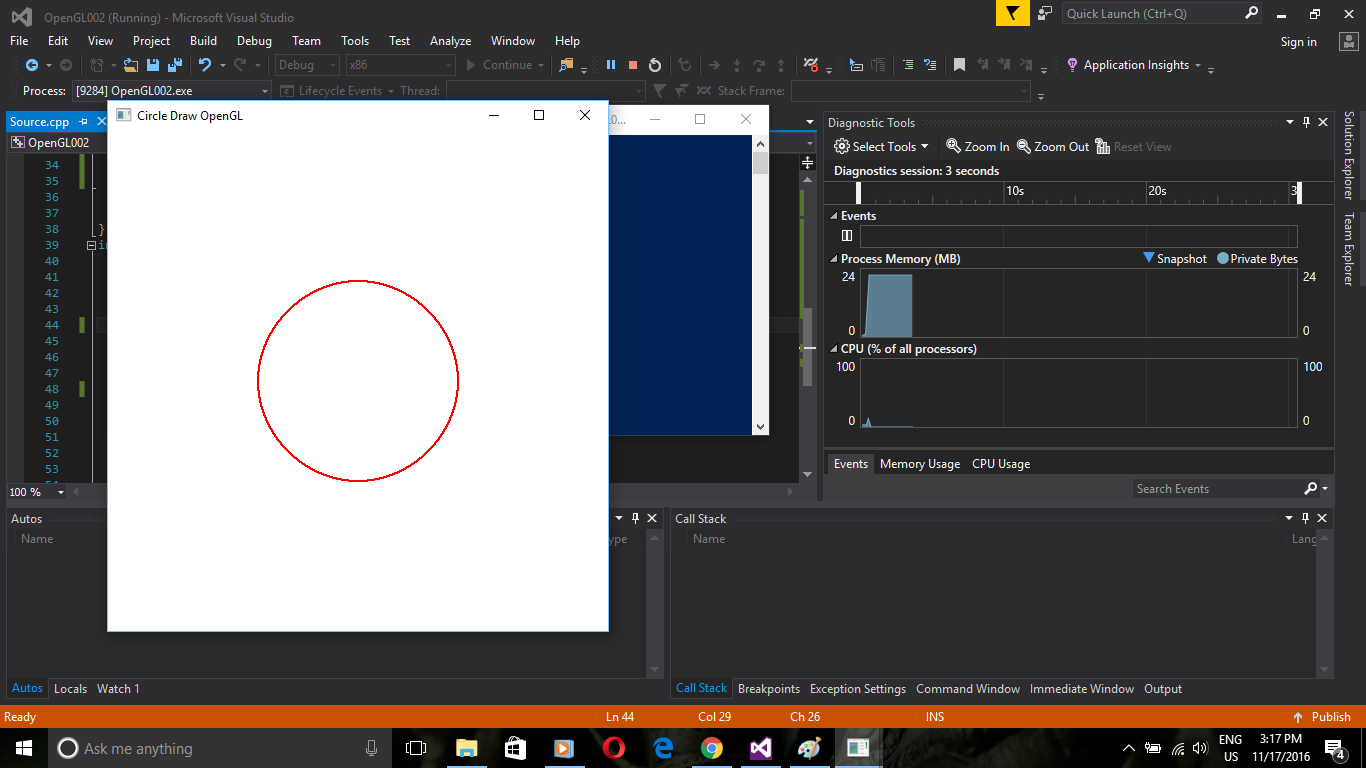Click Visual Studio icon in the taskbar
1366x768 pixels.
(x=761, y=748)
